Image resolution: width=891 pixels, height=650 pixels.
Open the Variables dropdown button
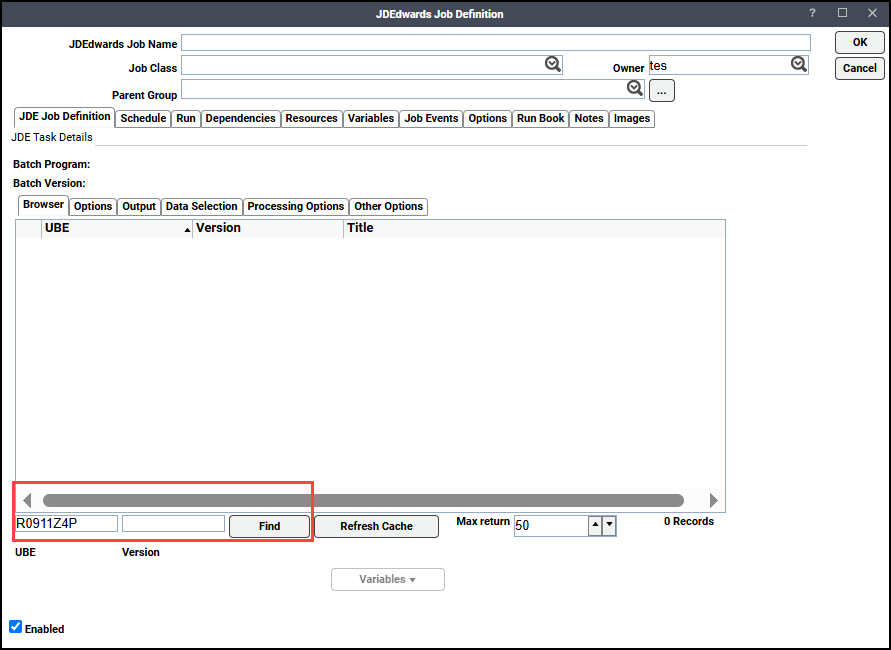388,580
